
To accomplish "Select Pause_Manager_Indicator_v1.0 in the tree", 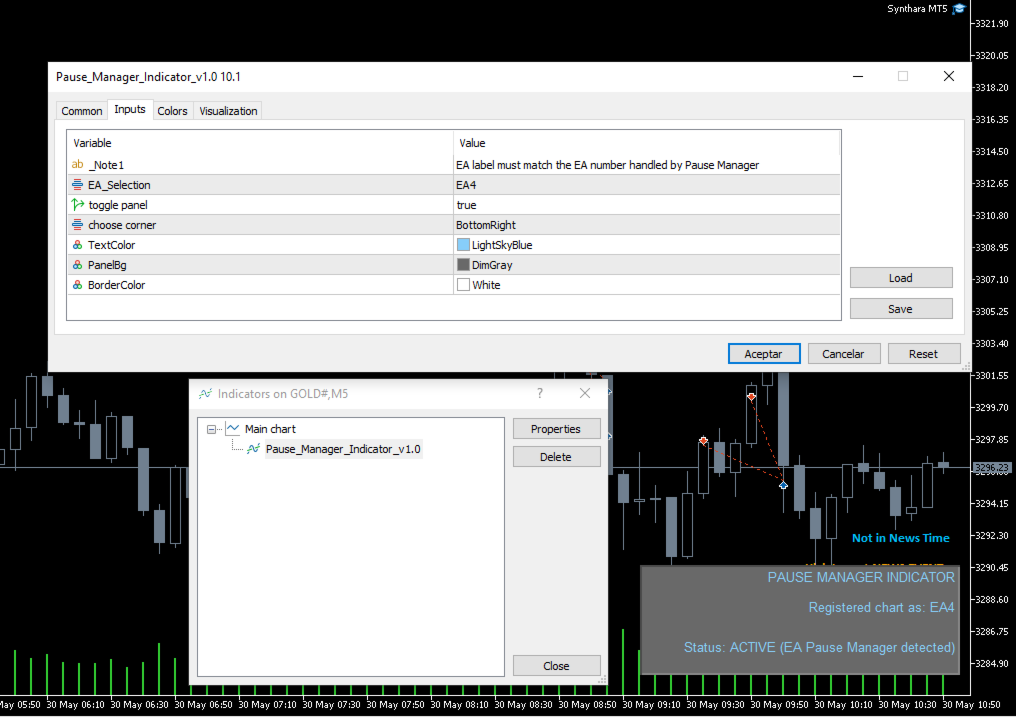I will pos(343,449).
